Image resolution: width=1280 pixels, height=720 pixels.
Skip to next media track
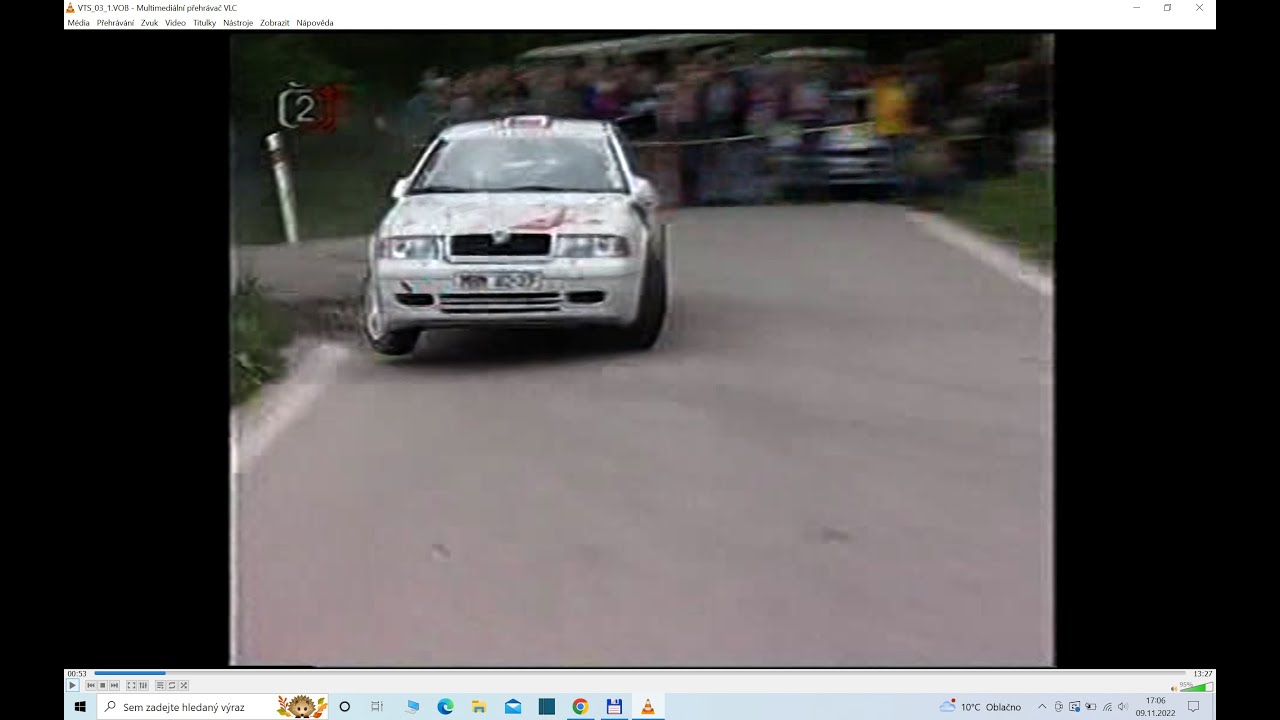pyautogui.click(x=114, y=685)
